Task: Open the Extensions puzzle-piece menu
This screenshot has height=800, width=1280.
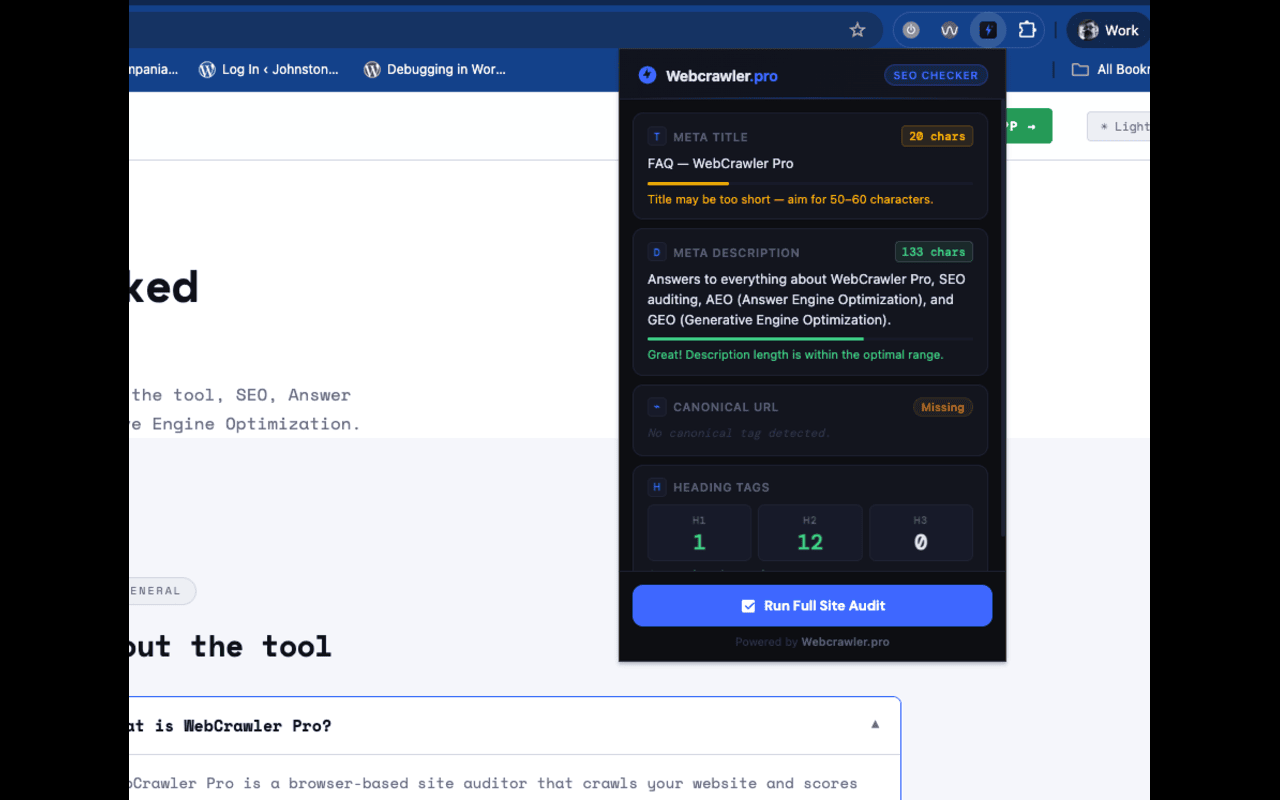Action: click(1027, 30)
